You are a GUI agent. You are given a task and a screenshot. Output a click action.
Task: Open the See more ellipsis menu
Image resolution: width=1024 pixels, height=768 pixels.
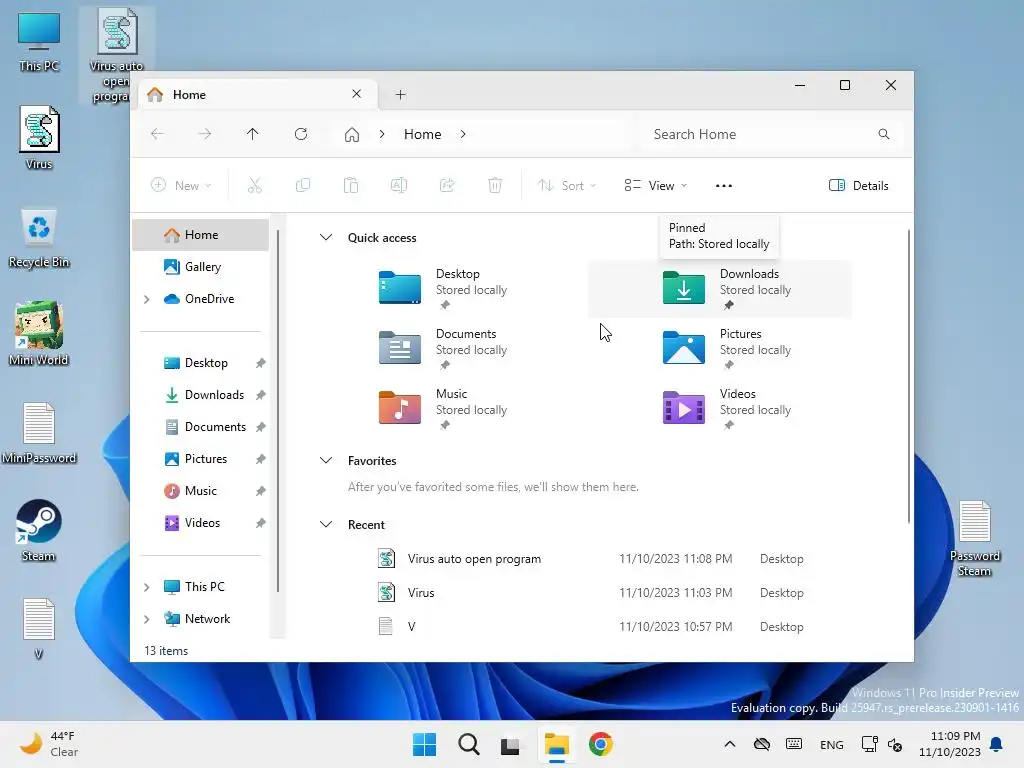pos(724,185)
